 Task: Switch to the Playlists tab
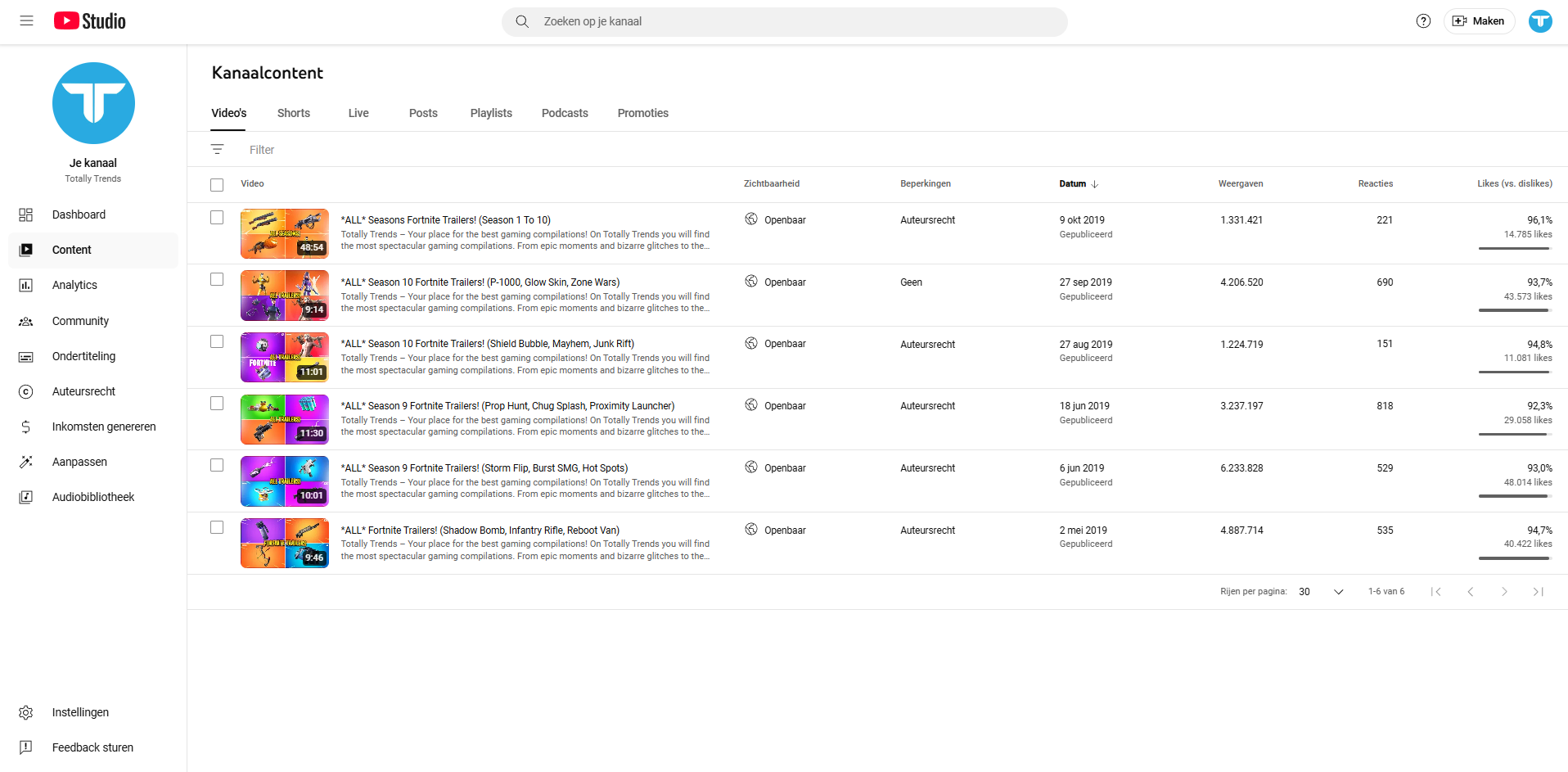491,113
